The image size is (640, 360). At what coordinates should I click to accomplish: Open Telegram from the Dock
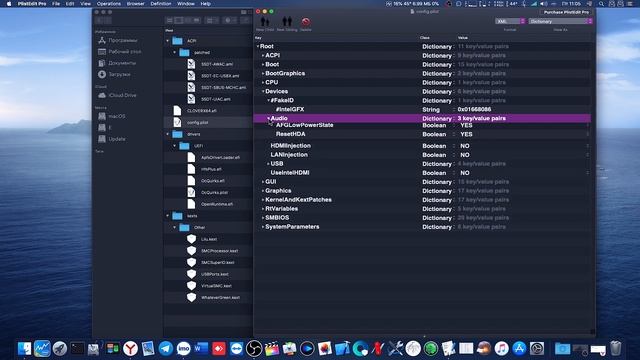click(x=165, y=349)
